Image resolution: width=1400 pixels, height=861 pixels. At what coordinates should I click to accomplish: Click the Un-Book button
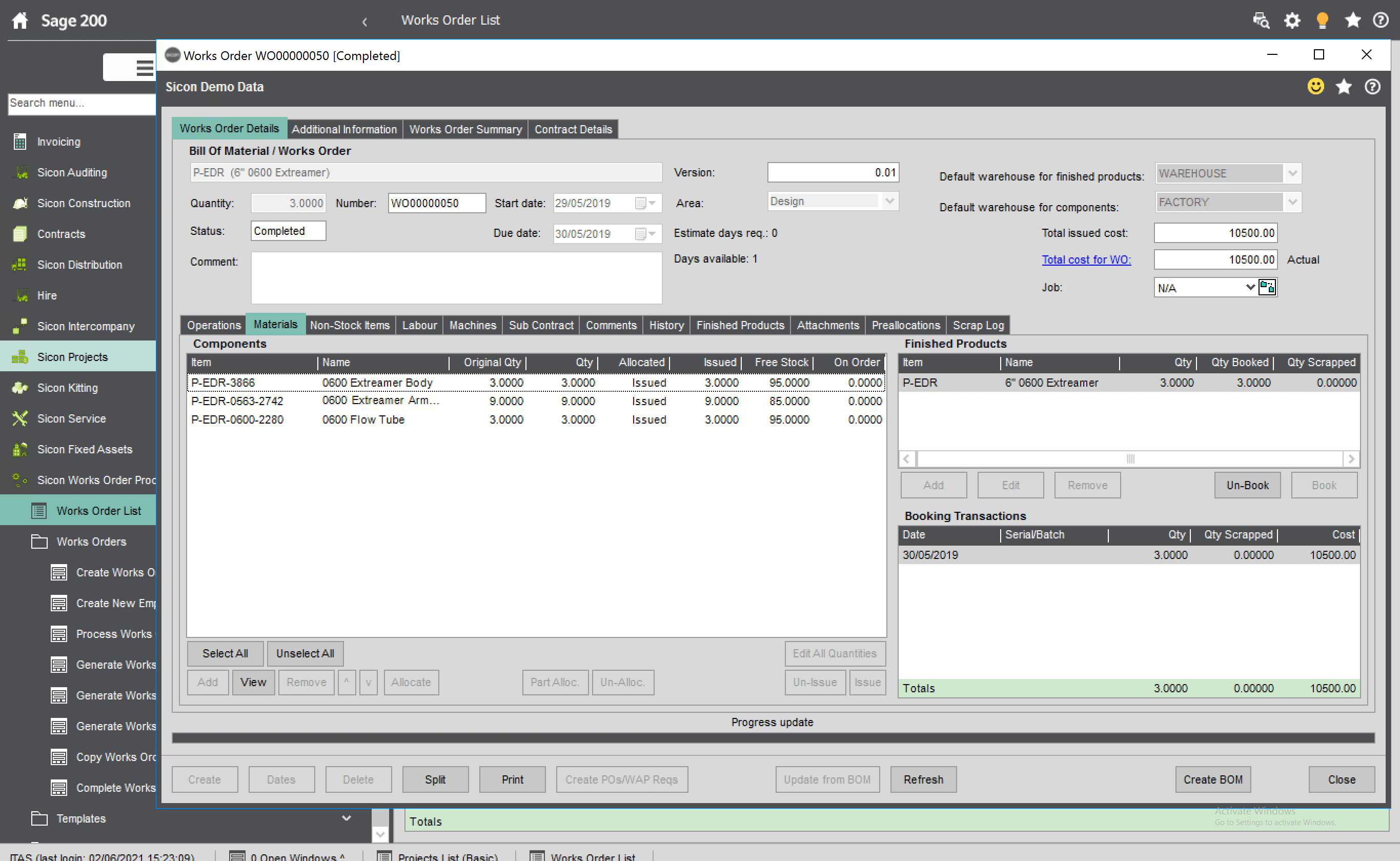tap(1247, 485)
